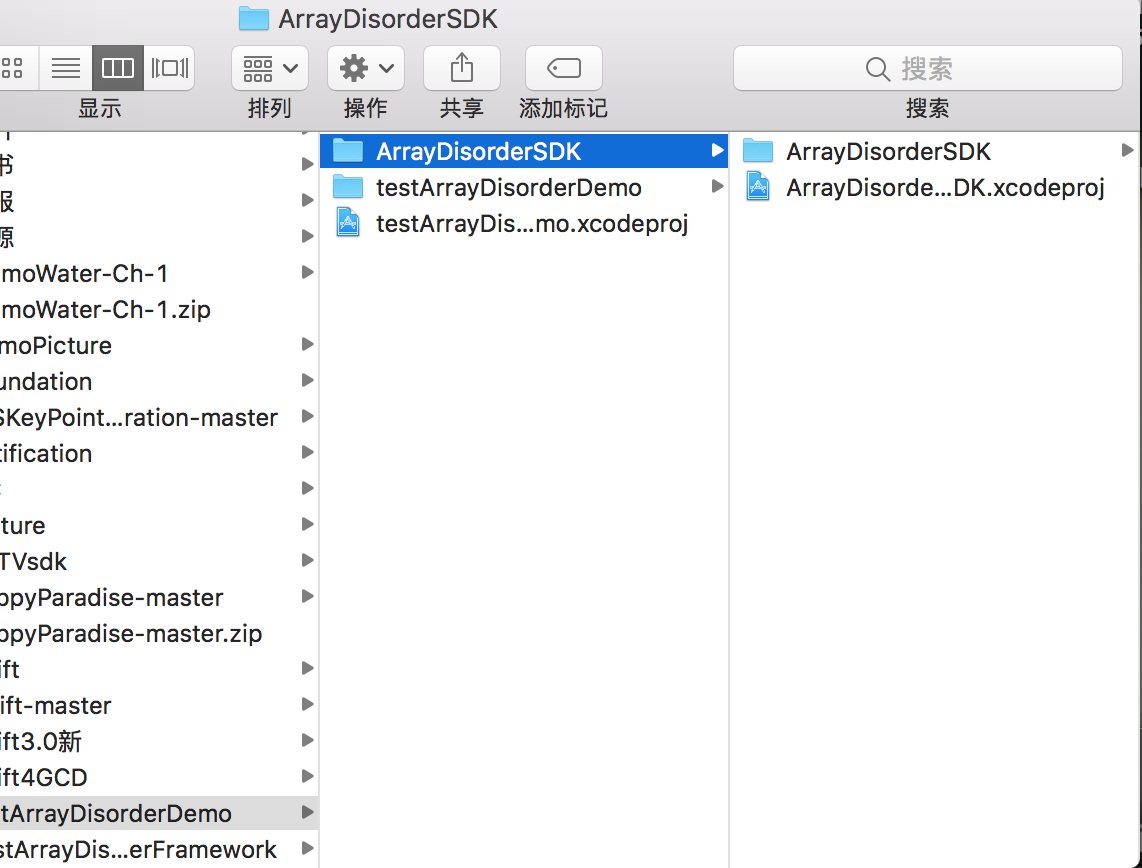Click the highlighted ArrayDisorderSDK folder row

(478, 151)
